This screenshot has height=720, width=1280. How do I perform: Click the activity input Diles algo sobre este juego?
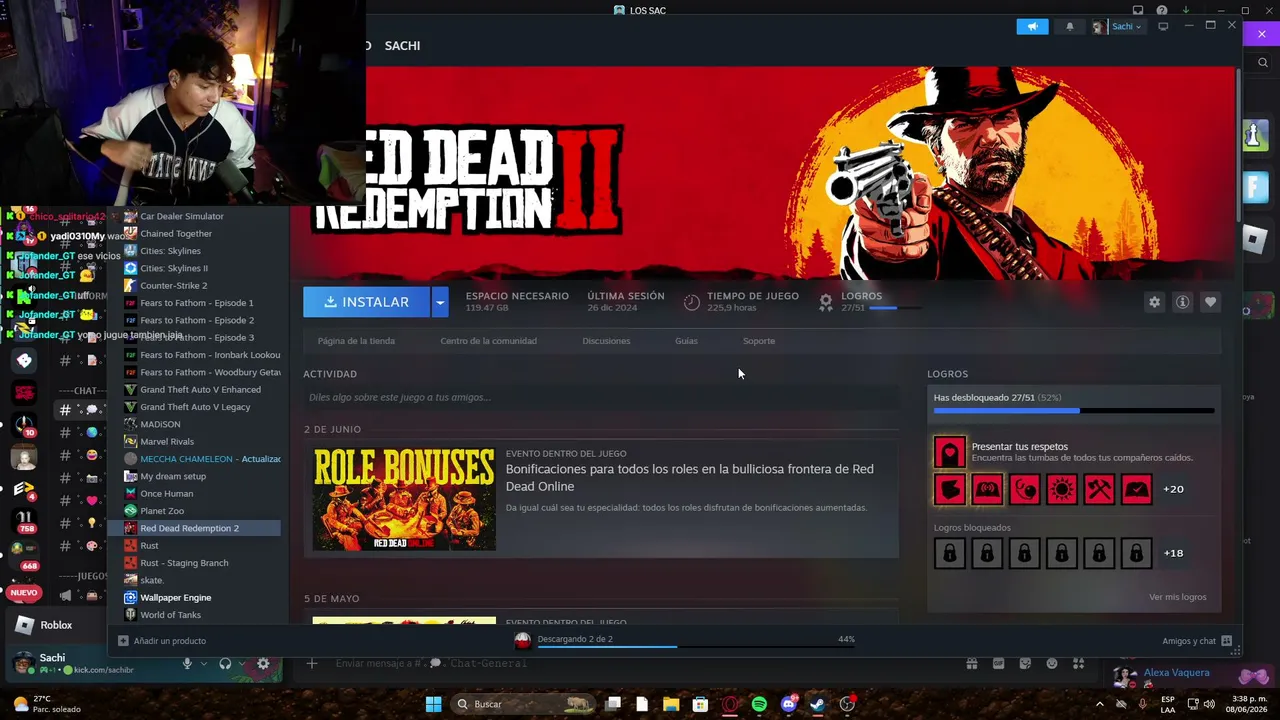pos(600,397)
